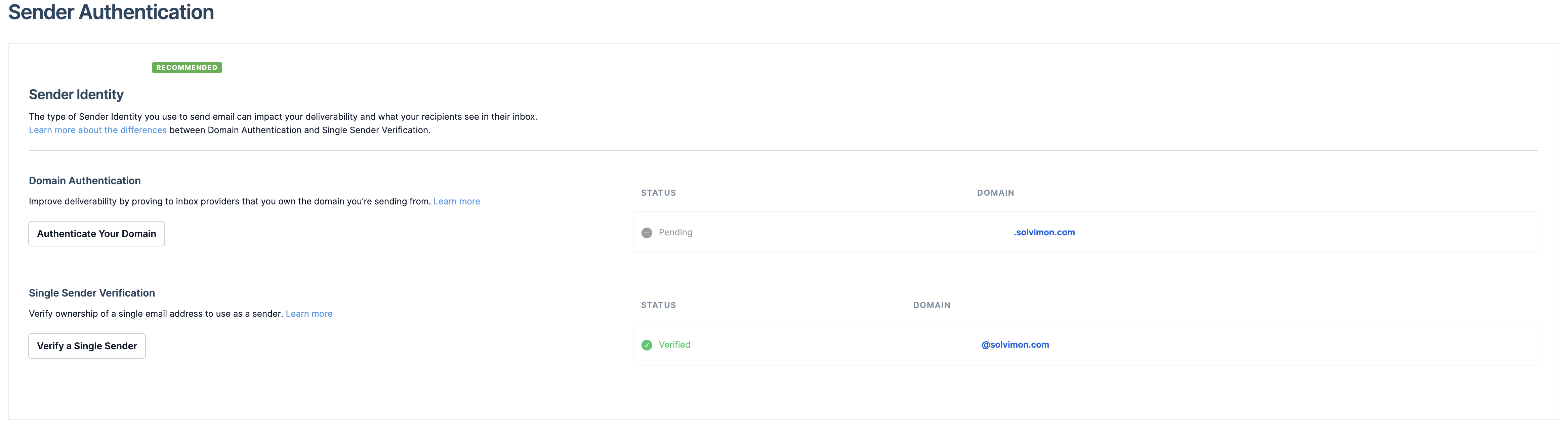Open Learn more link under Single Sender Verification
Screen dimensions: 1568x429
[308, 313]
